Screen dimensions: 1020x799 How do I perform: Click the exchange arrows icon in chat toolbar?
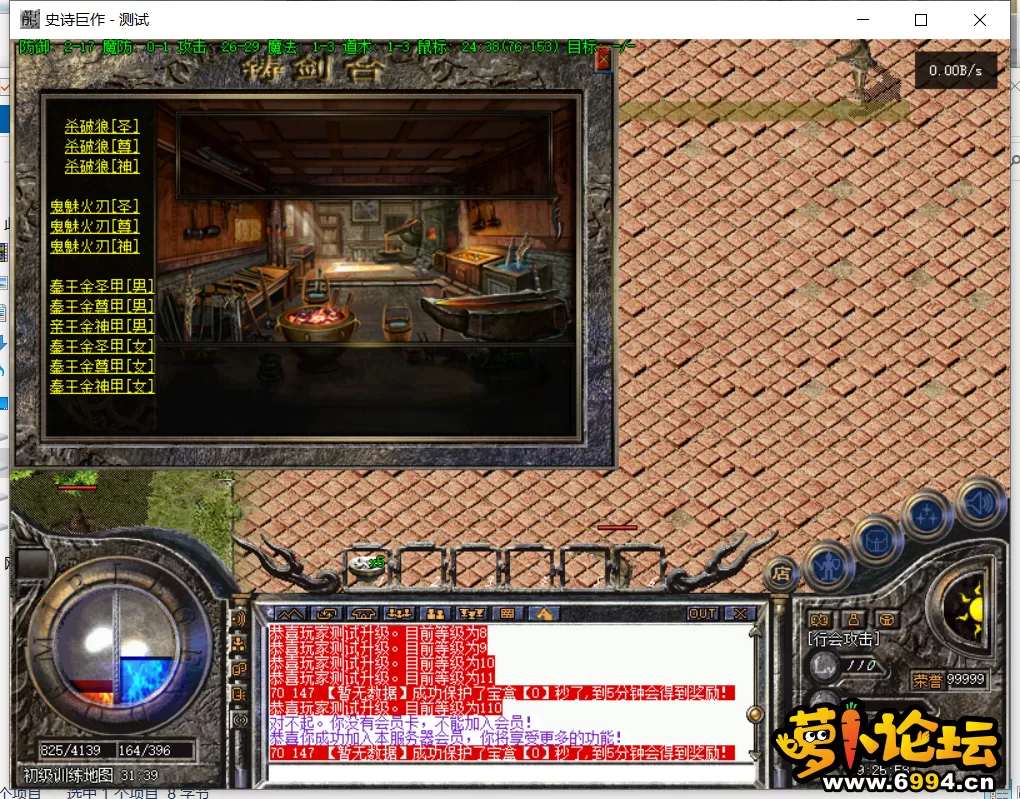(327, 614)
